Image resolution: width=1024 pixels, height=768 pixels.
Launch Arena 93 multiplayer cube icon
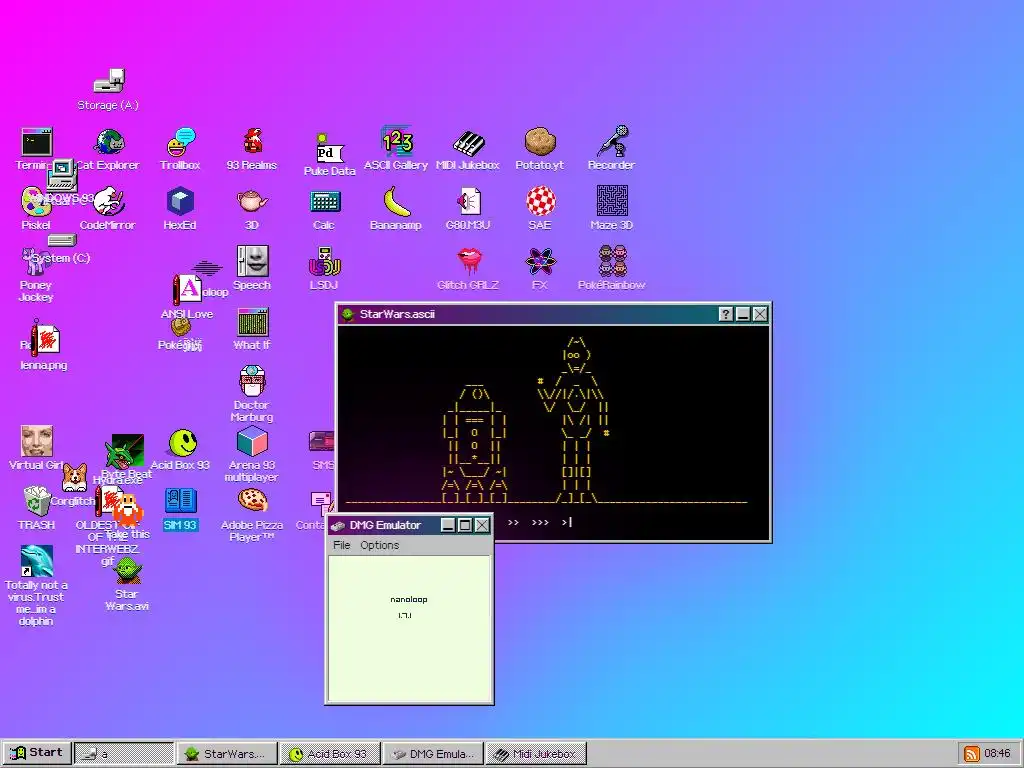[252, 441]
